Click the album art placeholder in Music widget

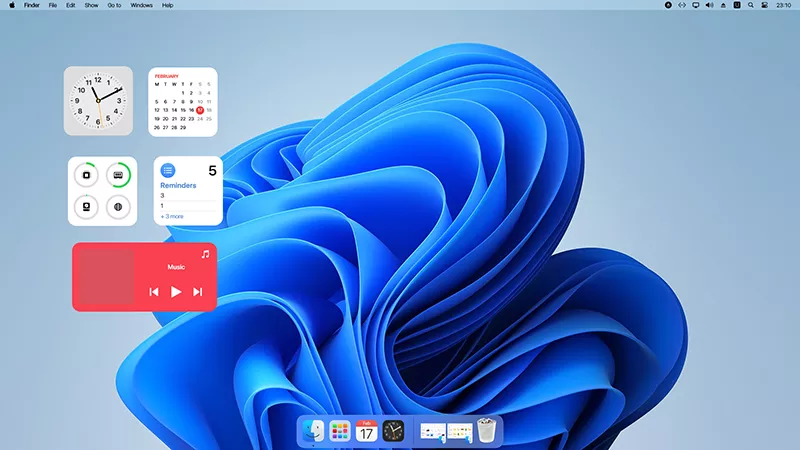tap(106, 277)
